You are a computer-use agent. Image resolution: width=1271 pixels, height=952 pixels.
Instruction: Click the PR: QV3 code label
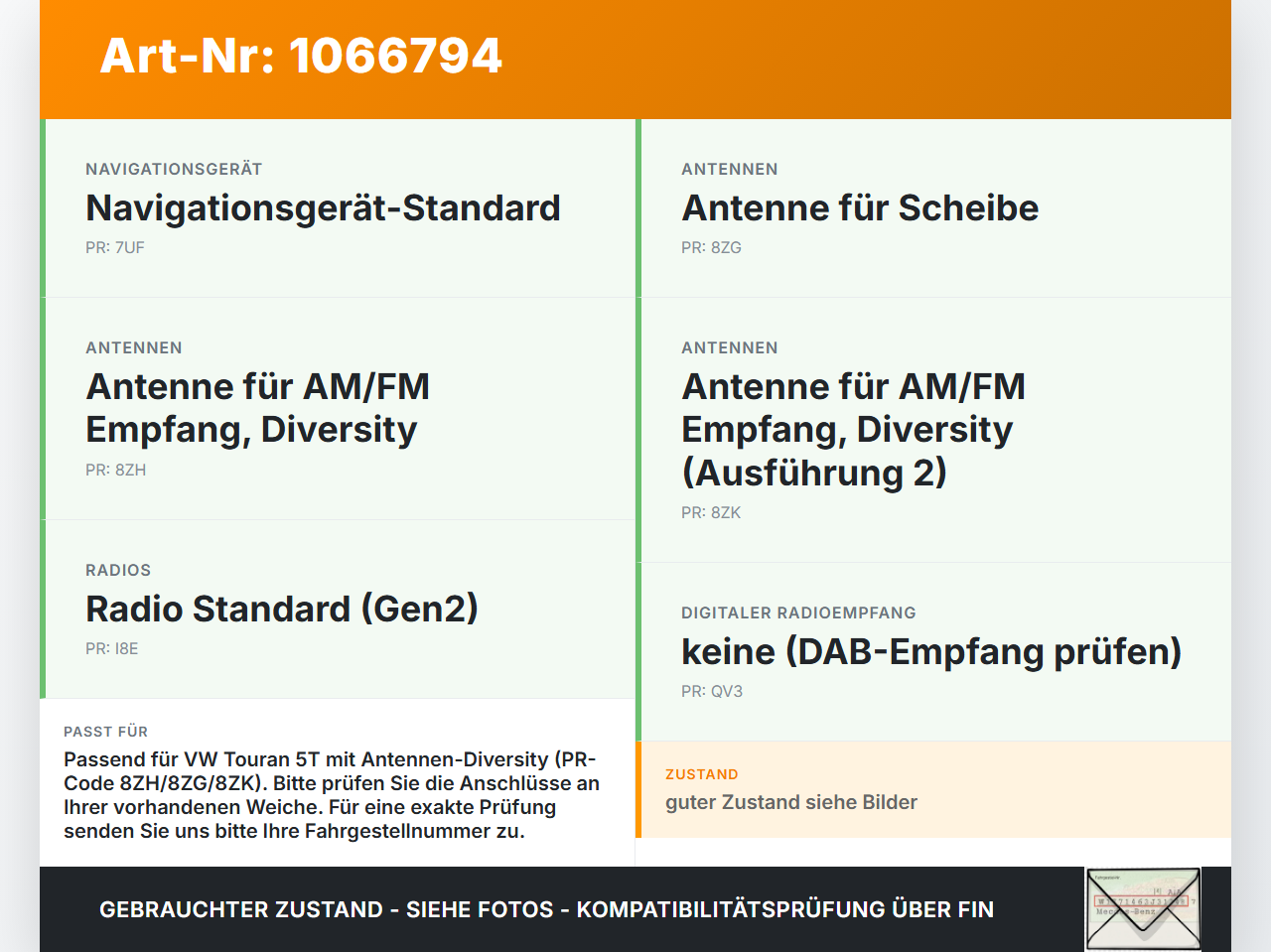point(712,691)
